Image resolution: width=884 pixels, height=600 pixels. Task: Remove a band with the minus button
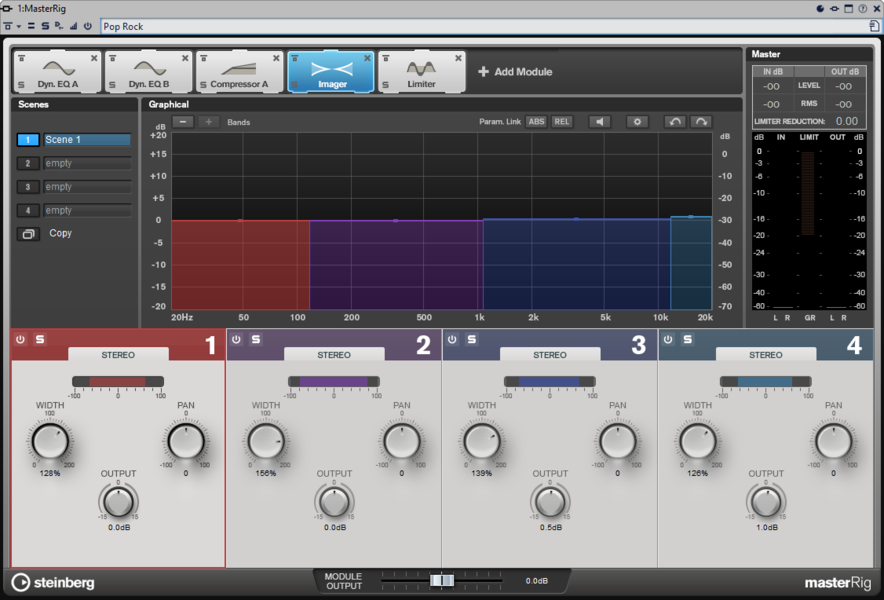click(183, 122)
